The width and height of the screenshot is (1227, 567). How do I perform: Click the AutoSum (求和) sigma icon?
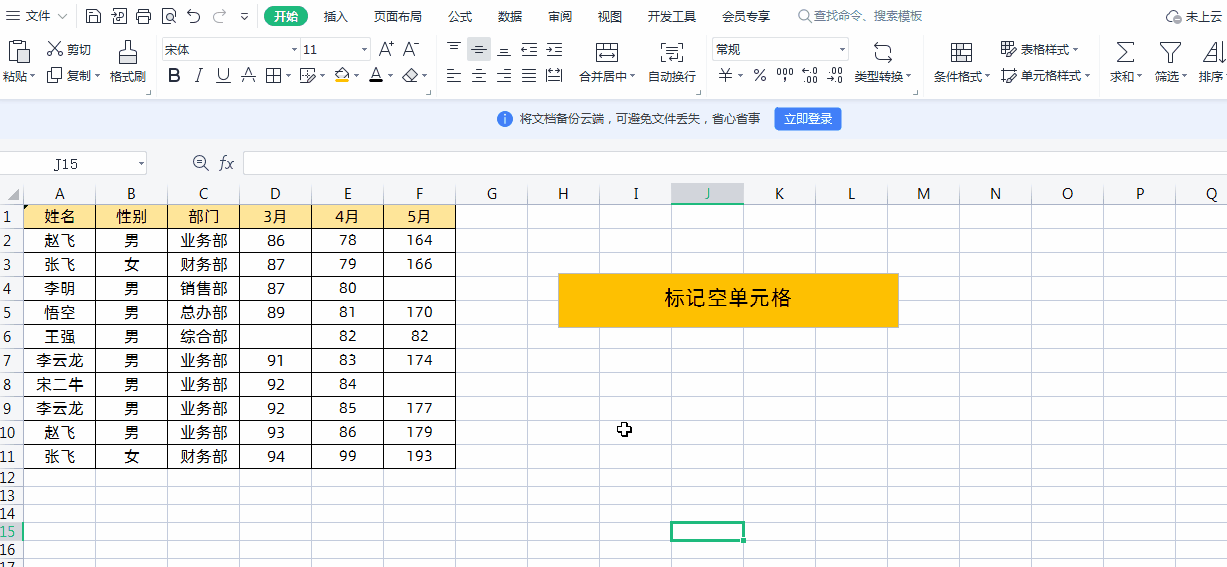click(1125, 52)
